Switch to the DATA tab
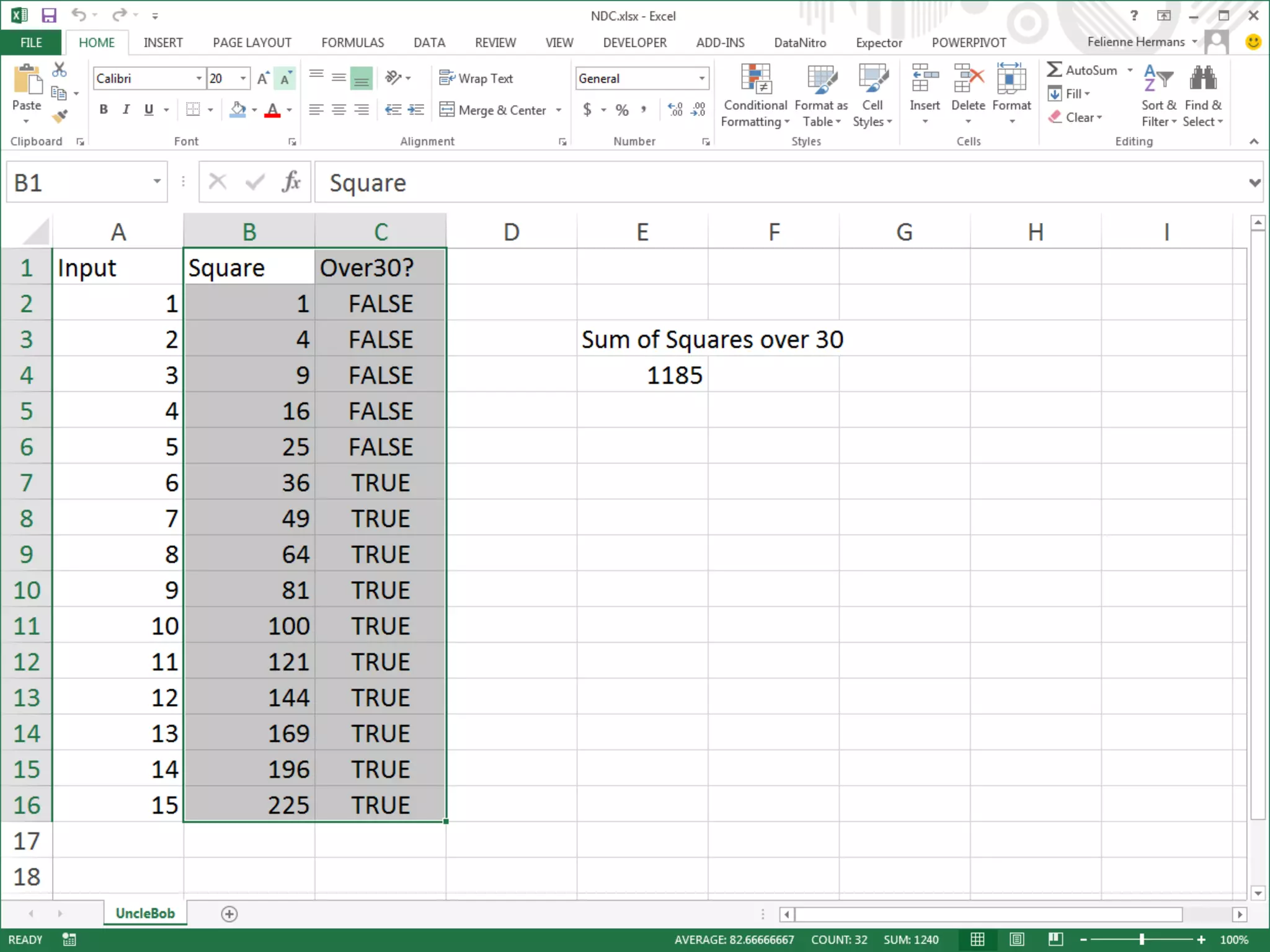 point(429,42)
